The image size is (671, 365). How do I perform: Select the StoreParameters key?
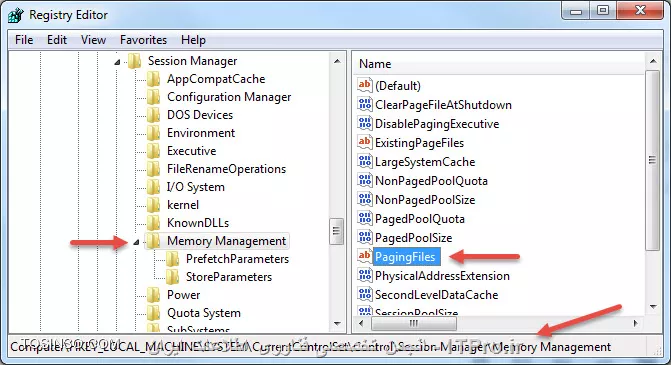point(229,277)
